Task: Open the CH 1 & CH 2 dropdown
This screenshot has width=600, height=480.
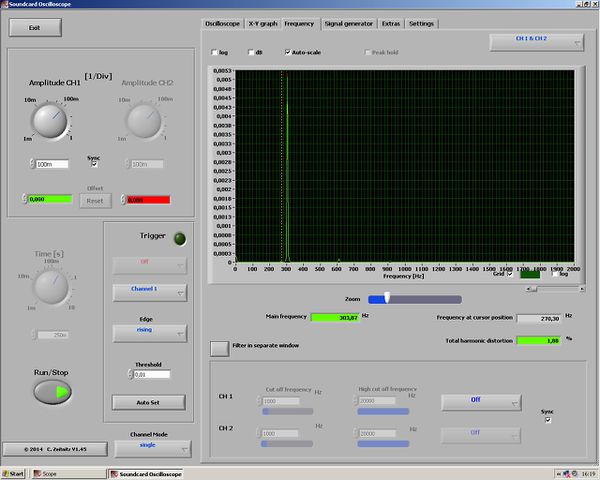Action: (x=535, y=40)
